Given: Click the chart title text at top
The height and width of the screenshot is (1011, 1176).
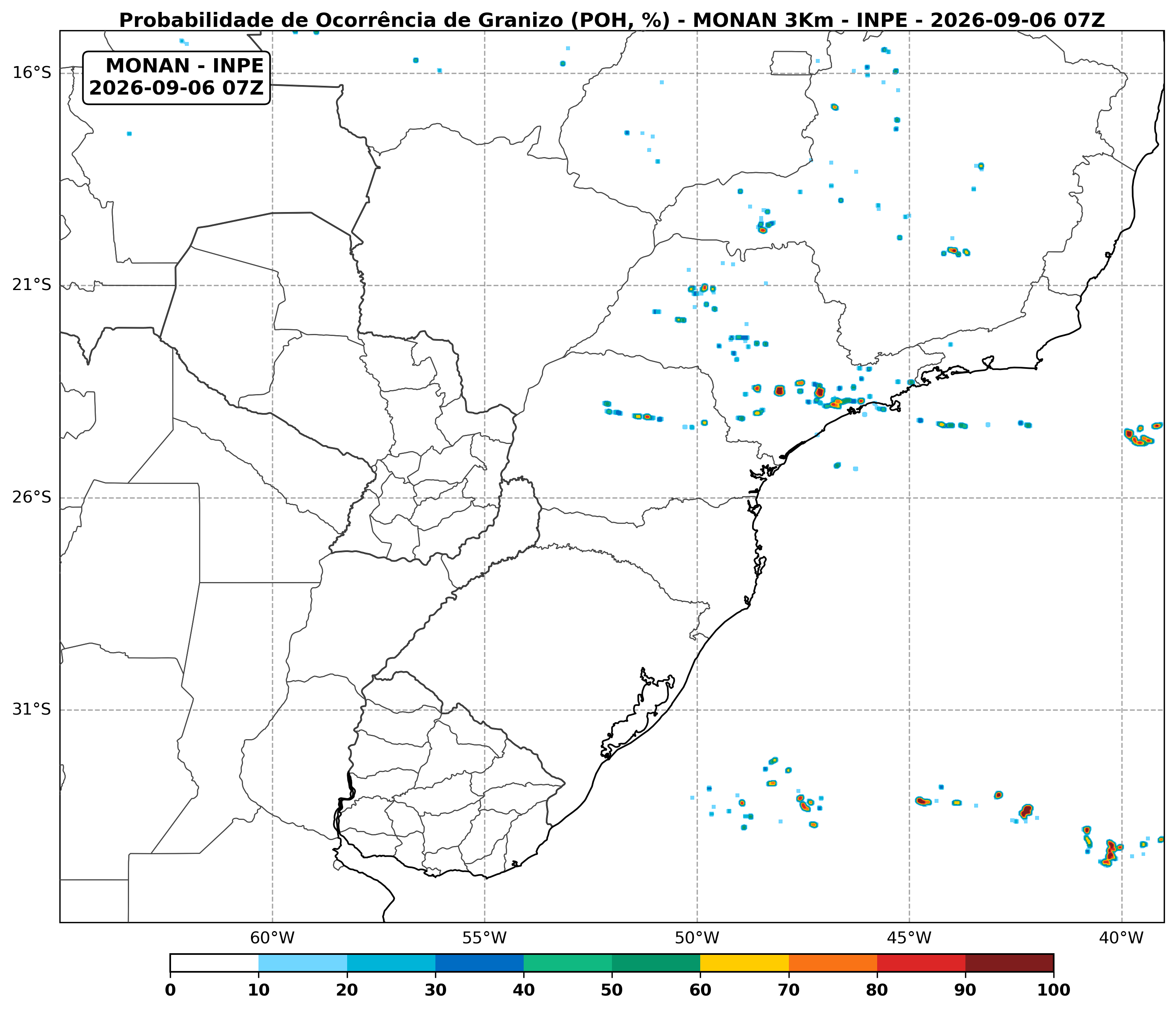Looking at the screenshot, I should tap(612, 21).
